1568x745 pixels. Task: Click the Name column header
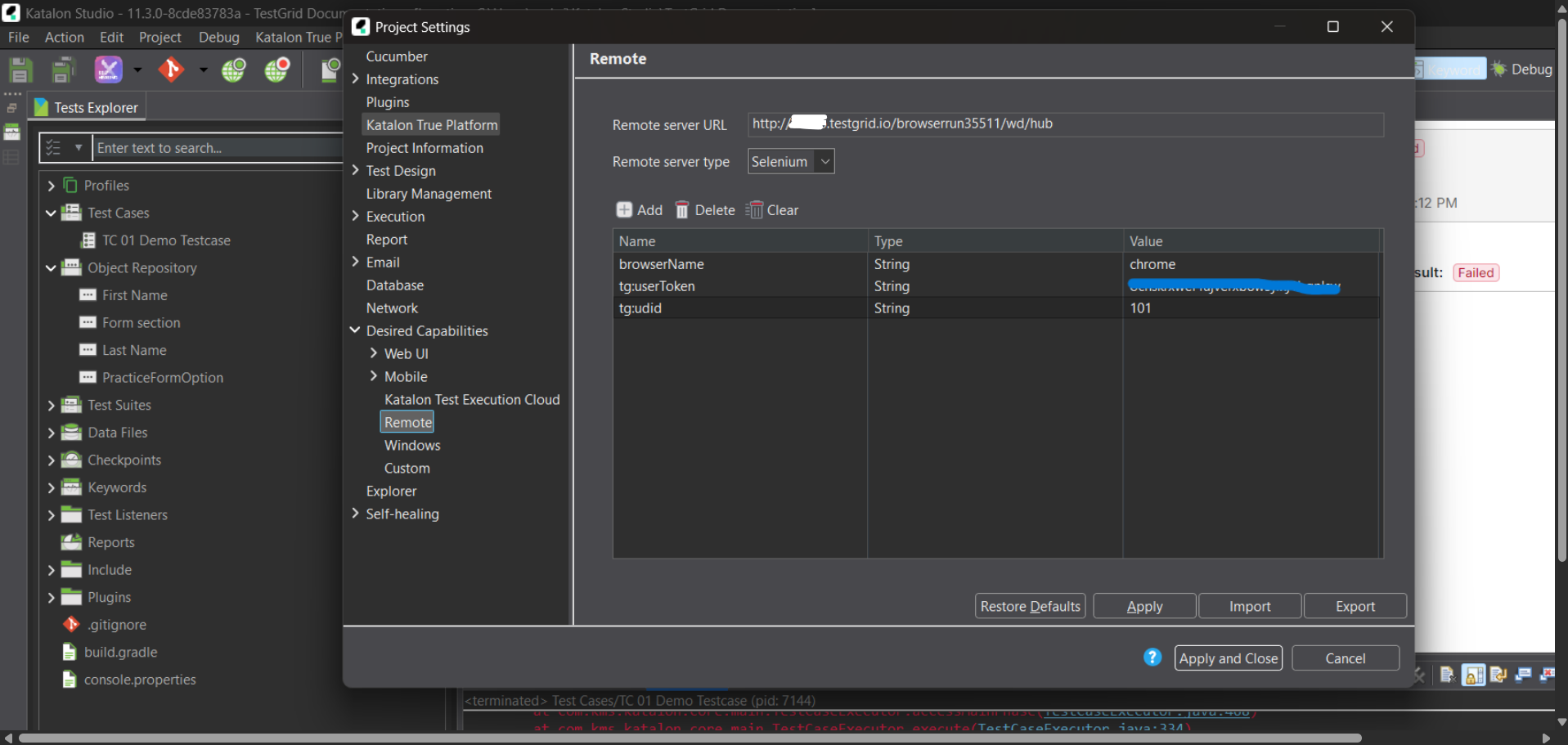(x=740, y=241)
